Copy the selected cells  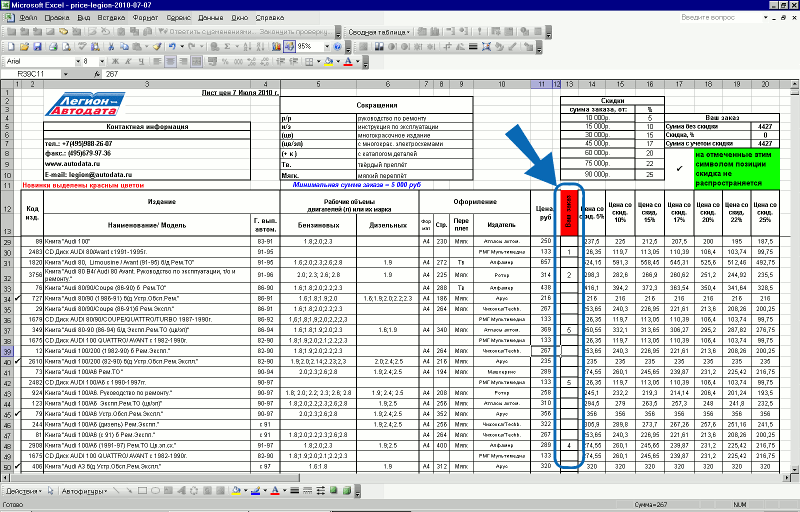pyautogui.click(x=124, y=46)
